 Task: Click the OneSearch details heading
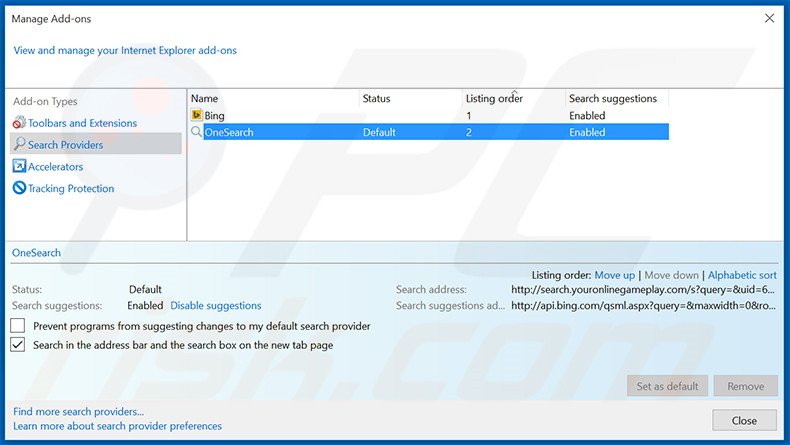(36, 252)
